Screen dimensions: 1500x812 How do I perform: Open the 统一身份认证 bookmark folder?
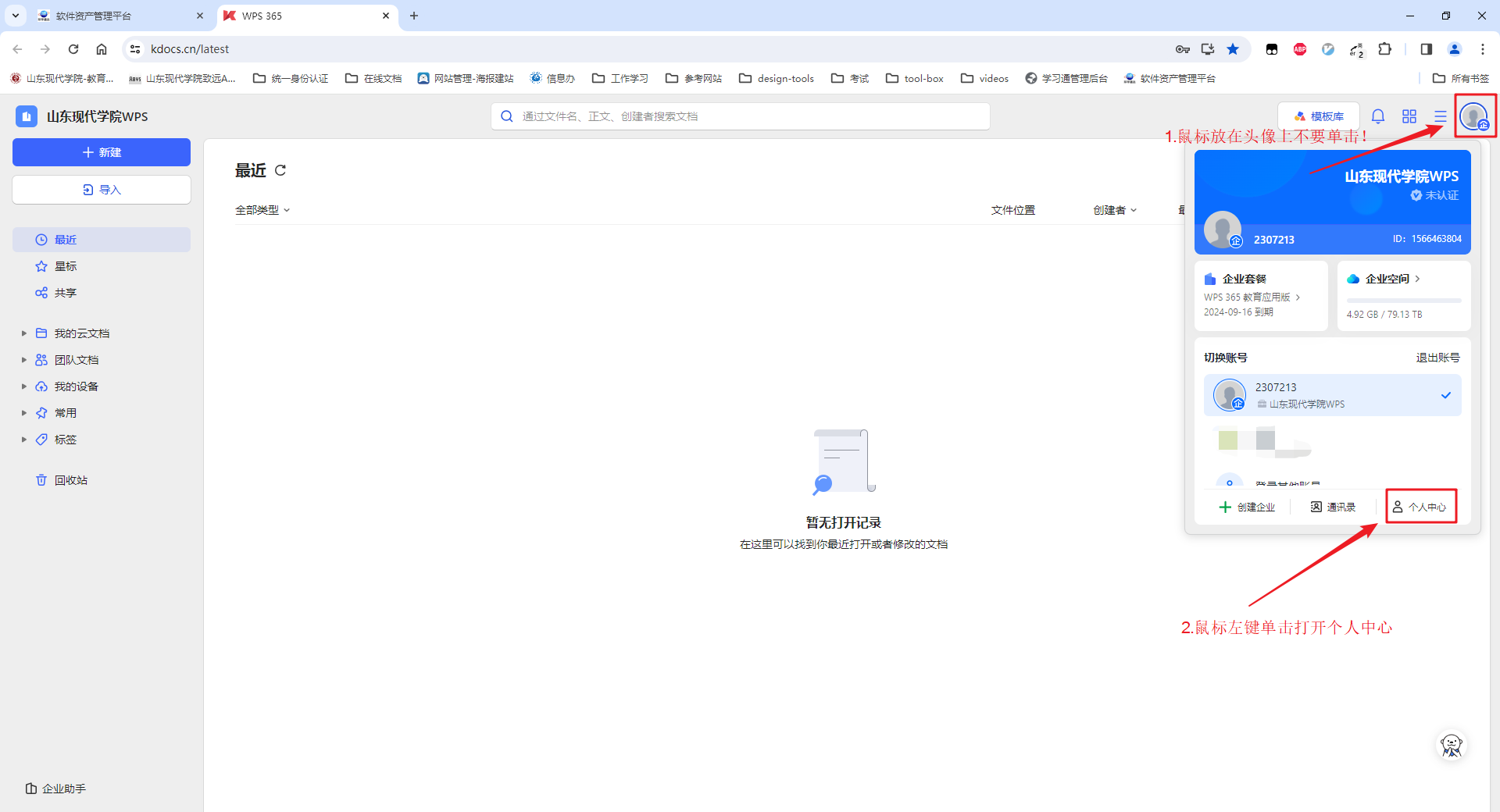[291, 78]
